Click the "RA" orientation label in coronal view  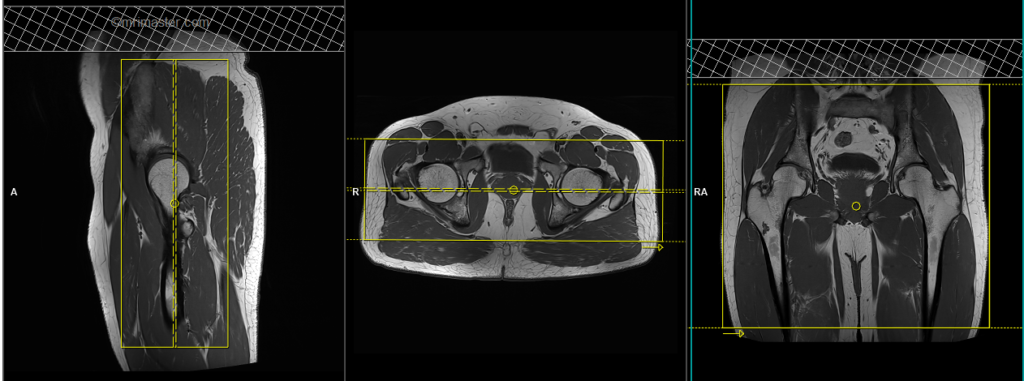tap(701, 192)
